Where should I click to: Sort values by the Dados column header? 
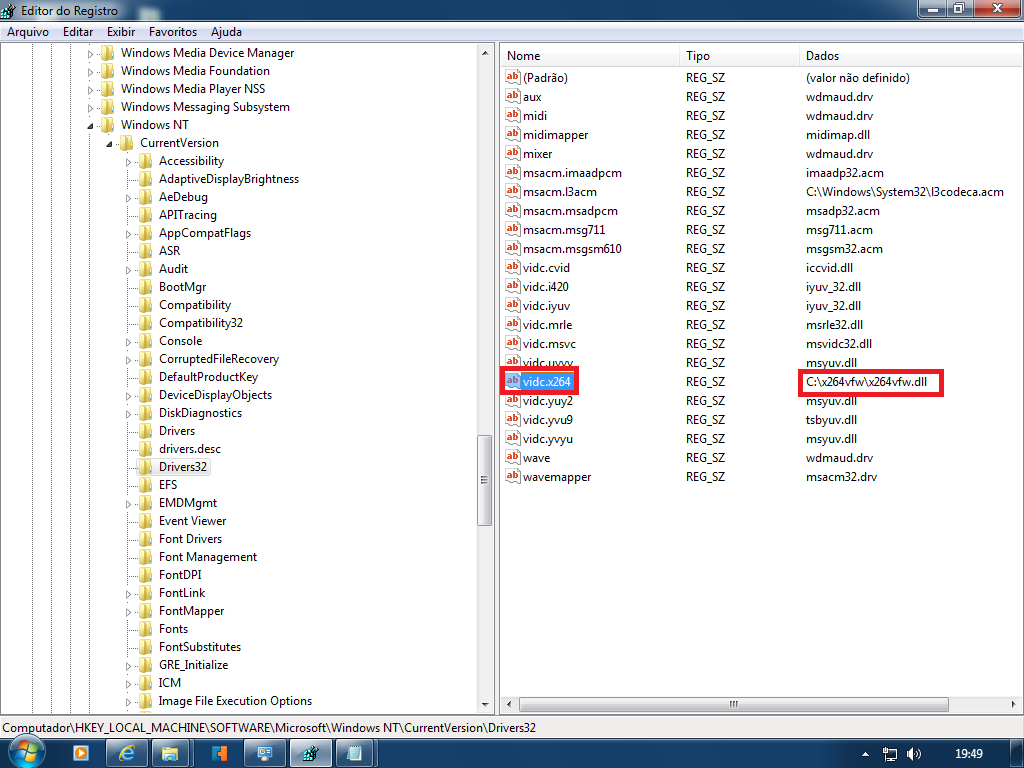(x=910, y=56)
